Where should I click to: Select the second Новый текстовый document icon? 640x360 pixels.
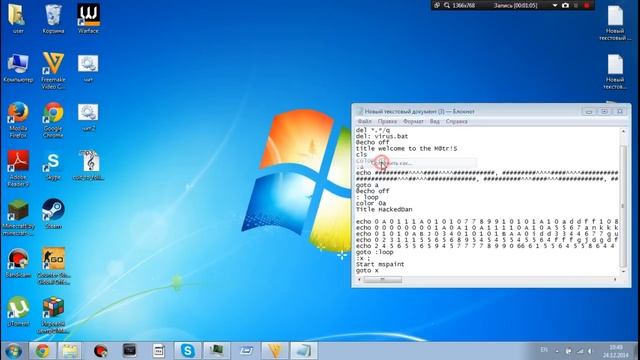(x=615, y=71)
